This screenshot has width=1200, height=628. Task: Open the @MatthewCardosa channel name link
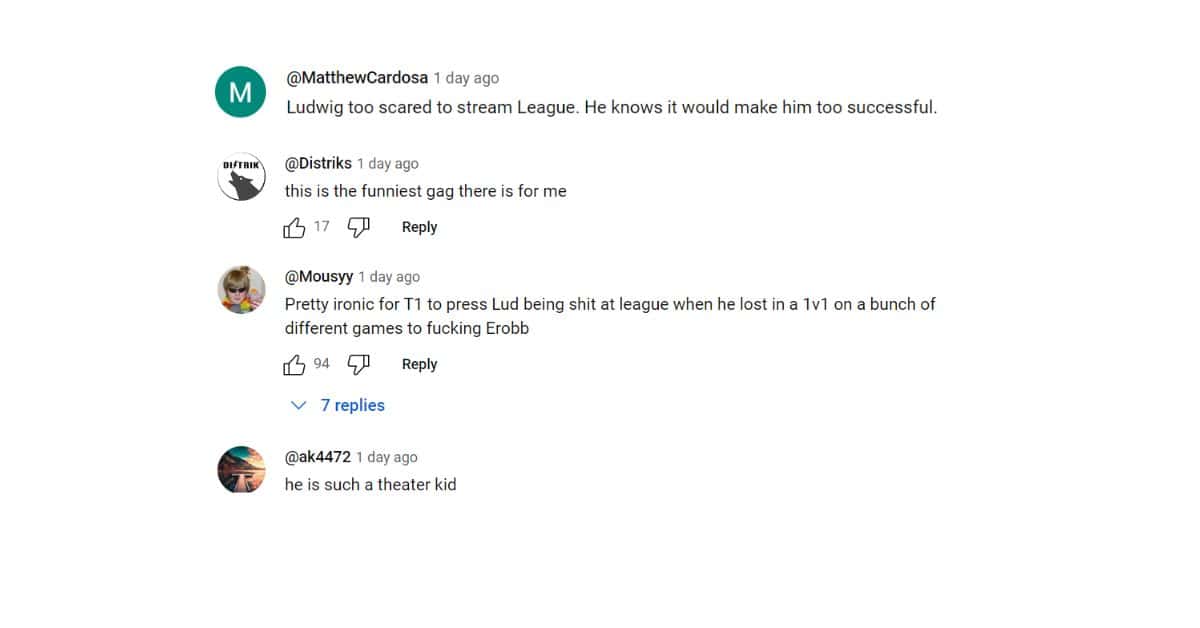[357, 78]
